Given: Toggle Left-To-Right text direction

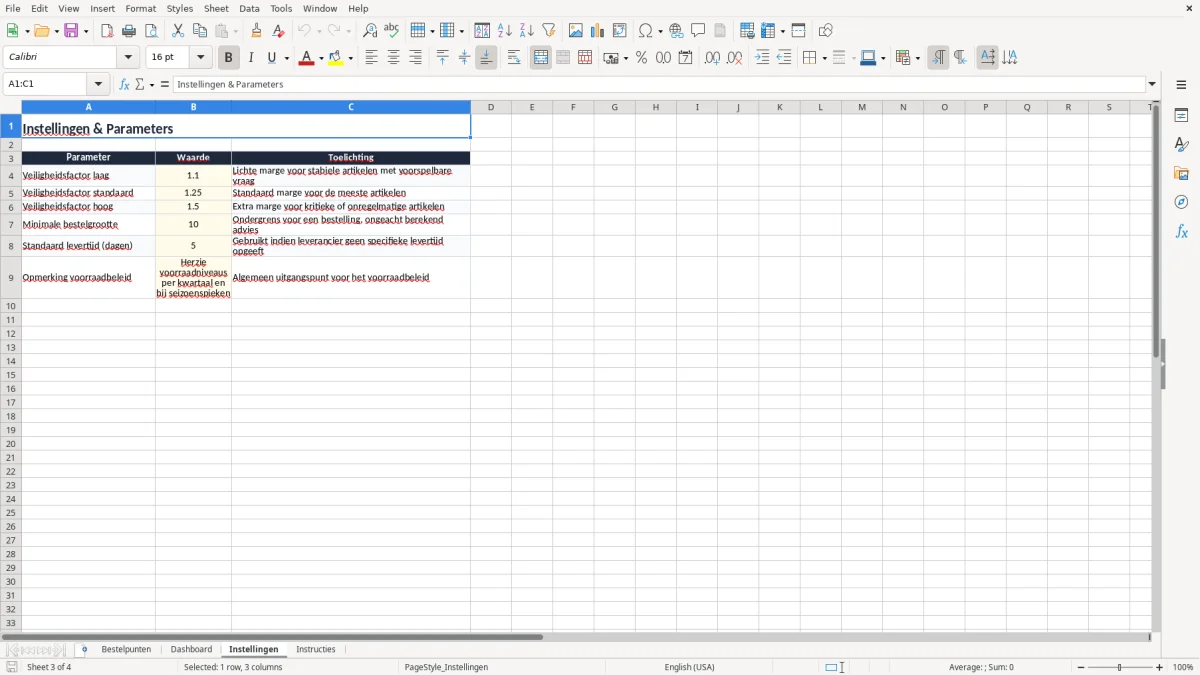Looking at the screenshot, I should [x=938, y=58].
